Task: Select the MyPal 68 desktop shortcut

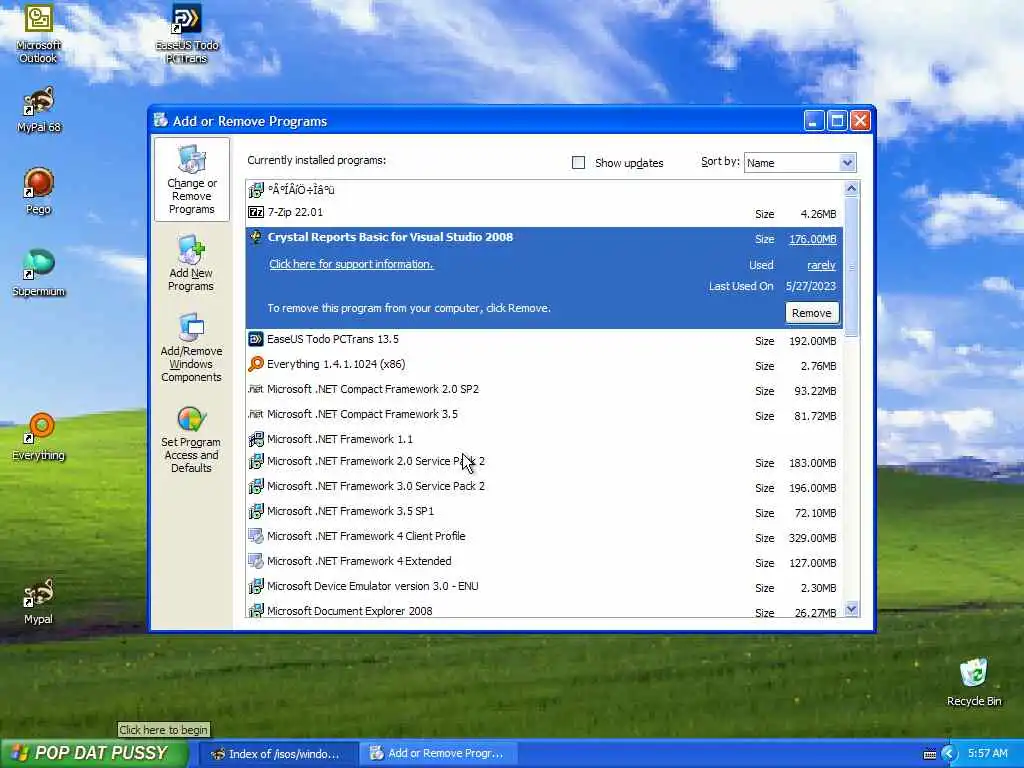Action: 39,110
